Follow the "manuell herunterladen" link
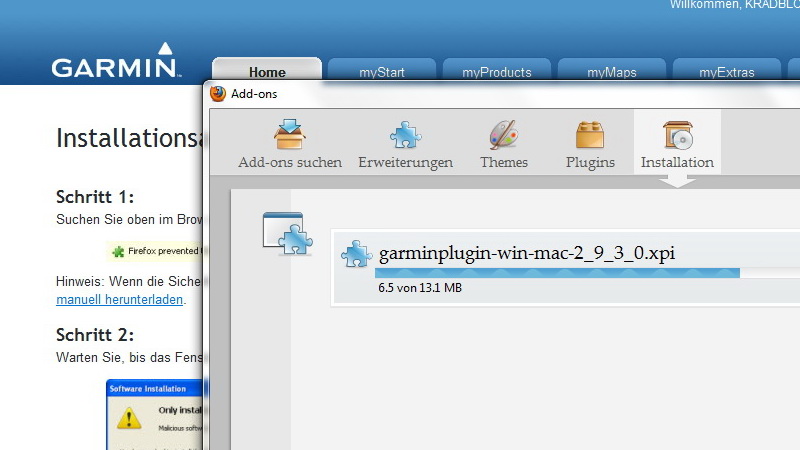800x450 pixels. click(120, 299)
